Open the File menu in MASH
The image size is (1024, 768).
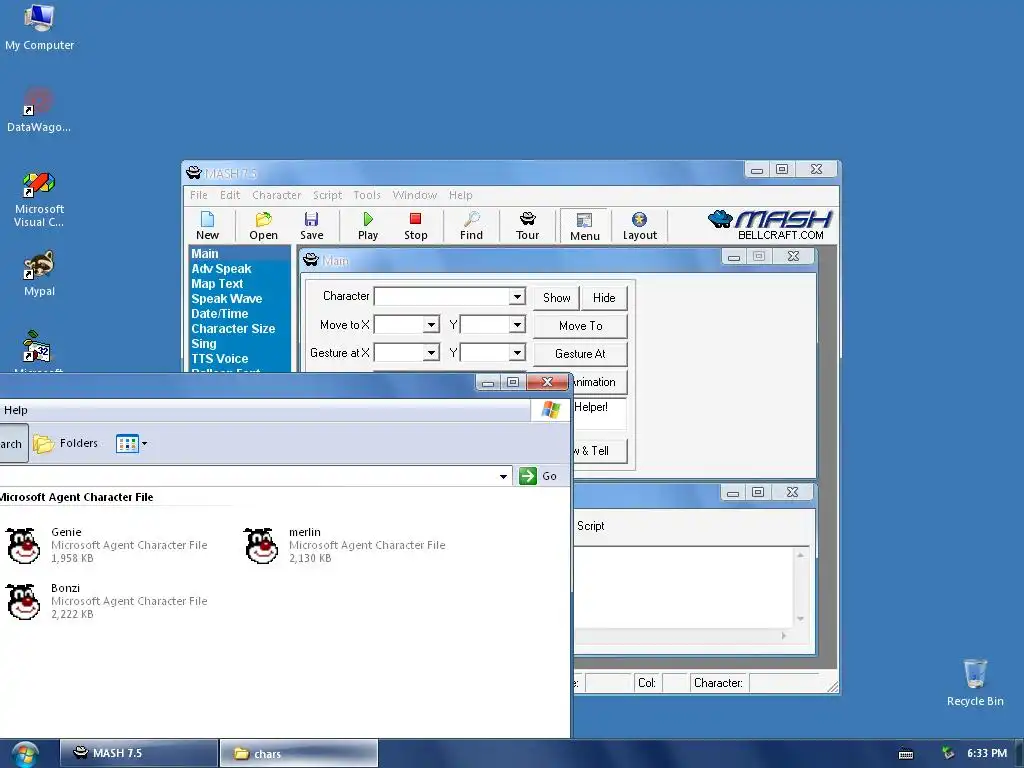coord(199,195)
